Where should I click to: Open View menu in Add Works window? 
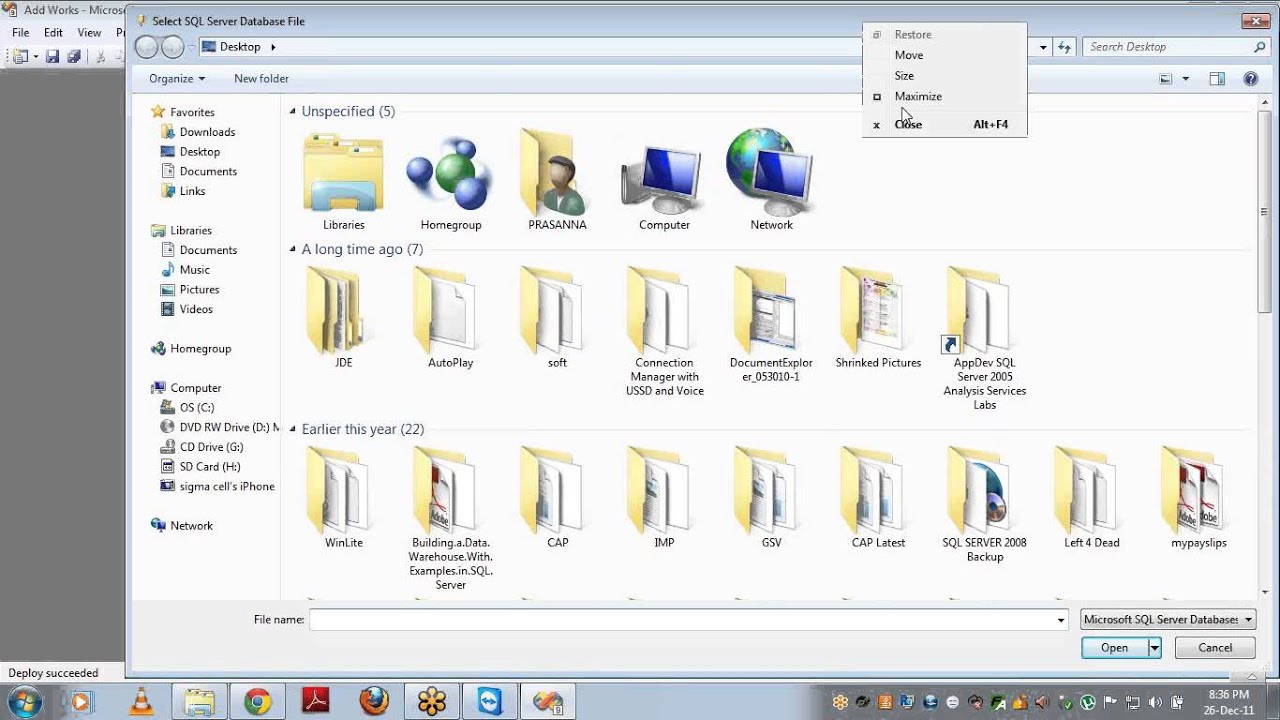click(x=89, y=33)
